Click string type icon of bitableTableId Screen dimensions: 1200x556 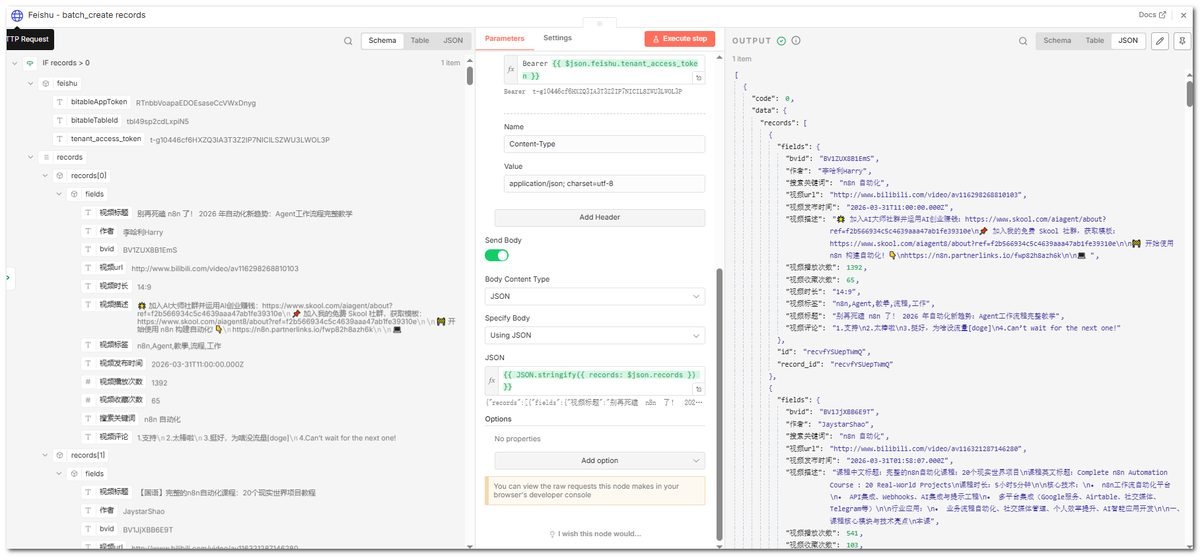click(60, 120)
